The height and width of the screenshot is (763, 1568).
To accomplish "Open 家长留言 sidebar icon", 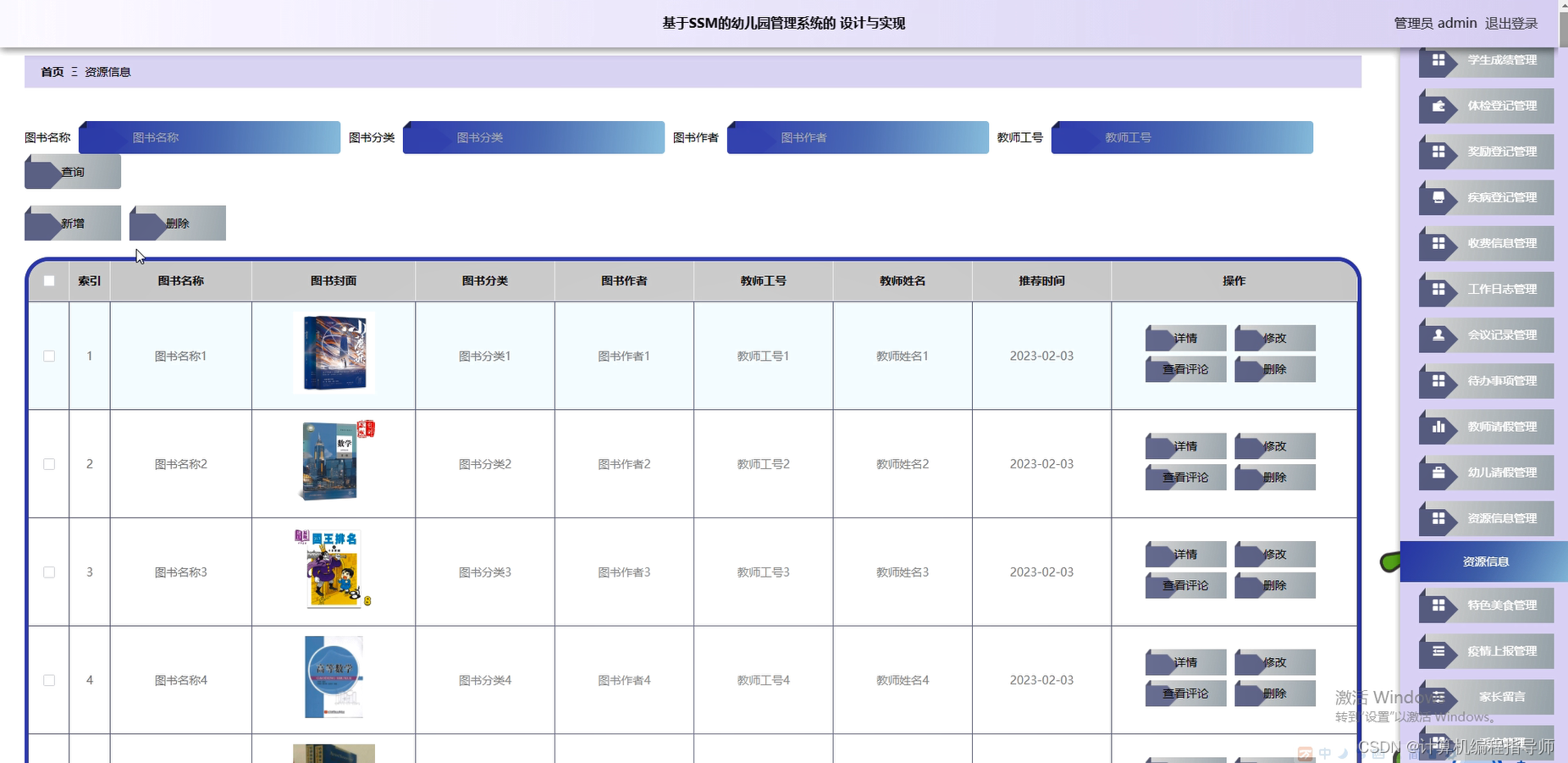I will pyautogui.click(x=1438, y=697).
